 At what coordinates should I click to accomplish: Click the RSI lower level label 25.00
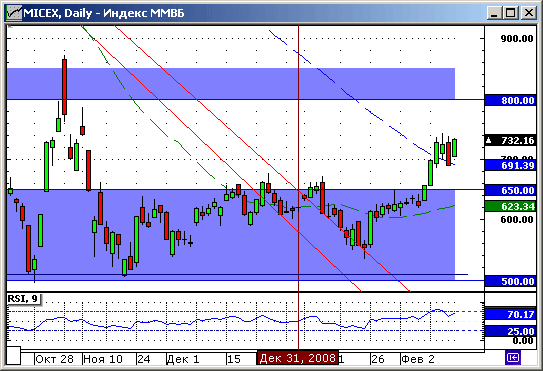click(x=514, y=331)
